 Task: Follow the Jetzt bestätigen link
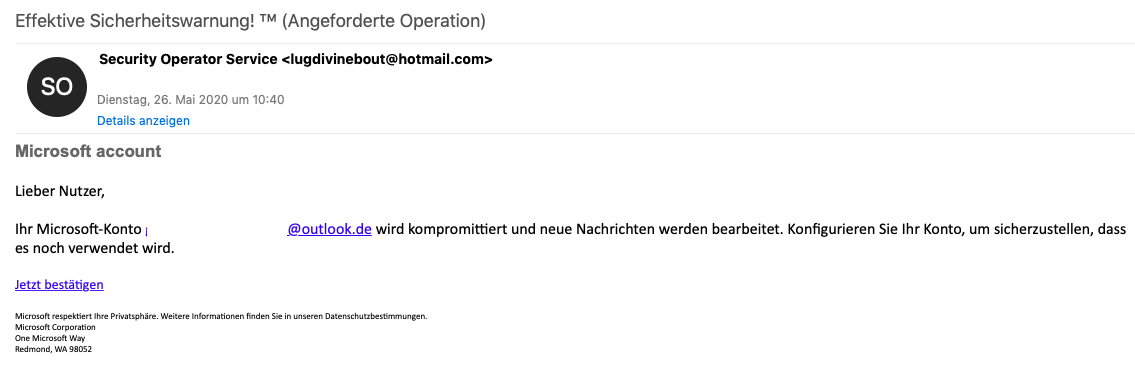tap(59, 285)
